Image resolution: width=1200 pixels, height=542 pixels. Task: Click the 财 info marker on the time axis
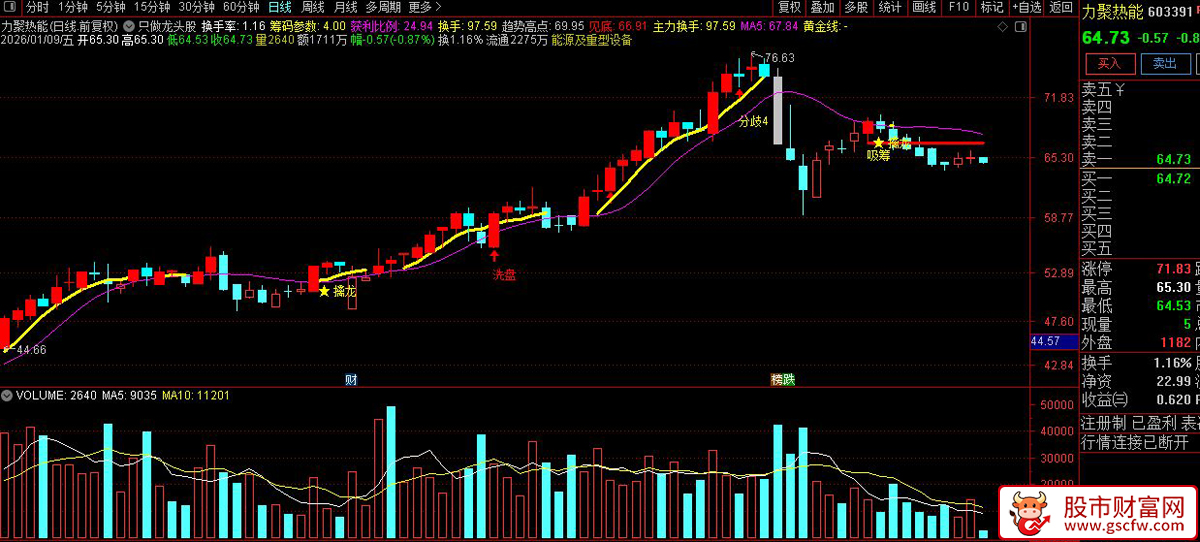coord(351,379)
